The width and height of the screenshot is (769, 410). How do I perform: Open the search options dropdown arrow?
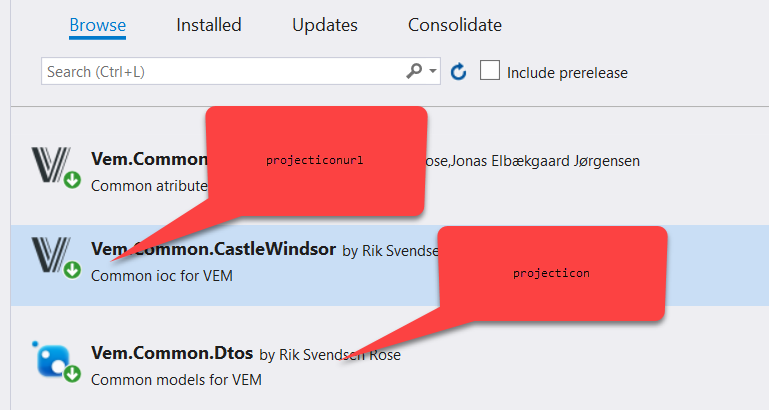[x=433, y=72]
